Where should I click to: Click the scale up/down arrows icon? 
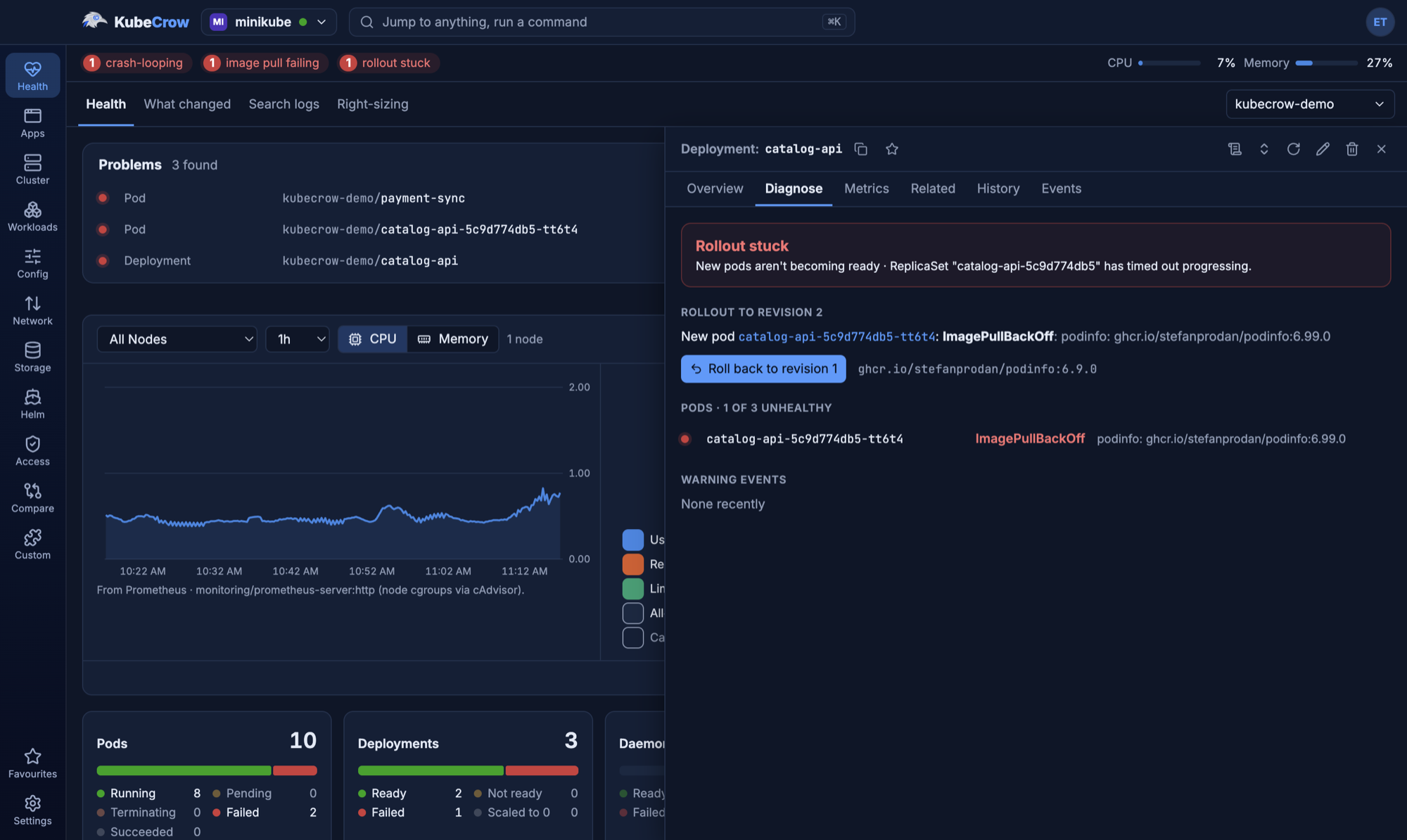point(1264,149)
